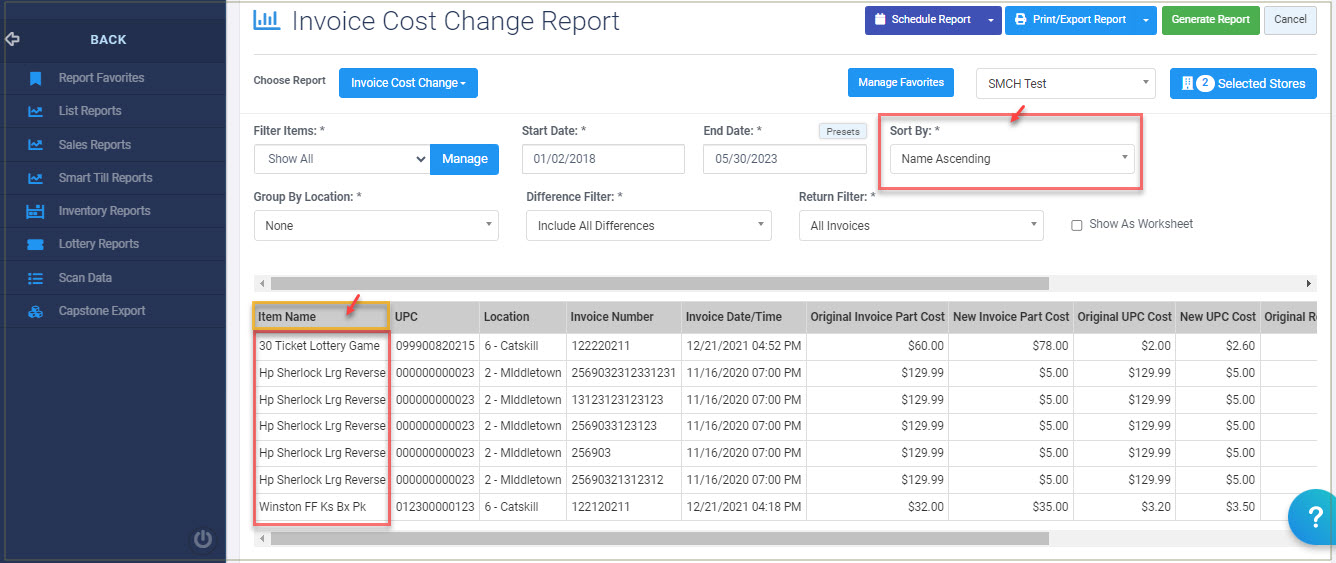This screenshot has height=563, width=1336.
Task: Click the UPC column header
Action: coord(435,317)
